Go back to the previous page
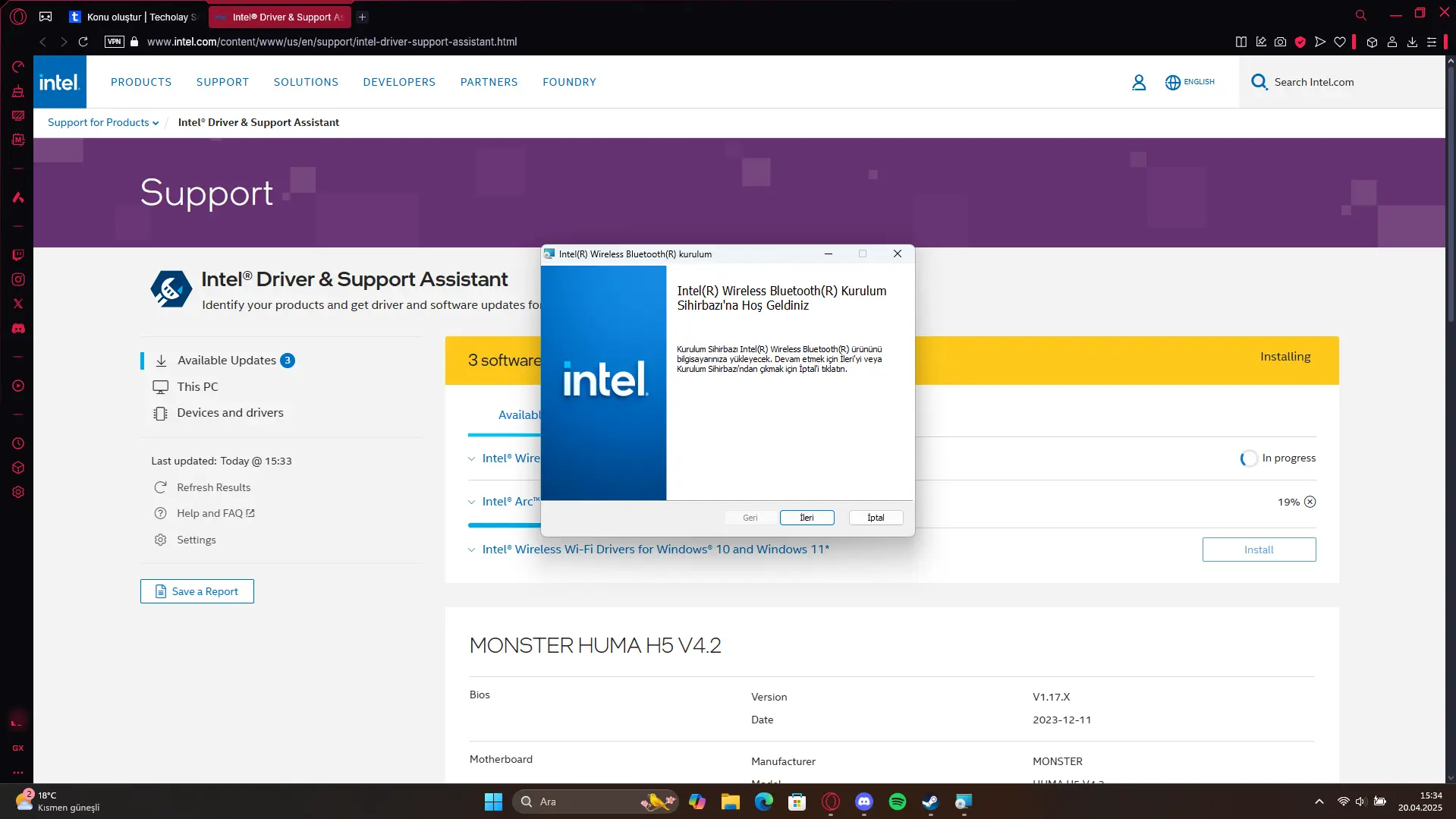 pyautogui.click(x=43, y=42)
